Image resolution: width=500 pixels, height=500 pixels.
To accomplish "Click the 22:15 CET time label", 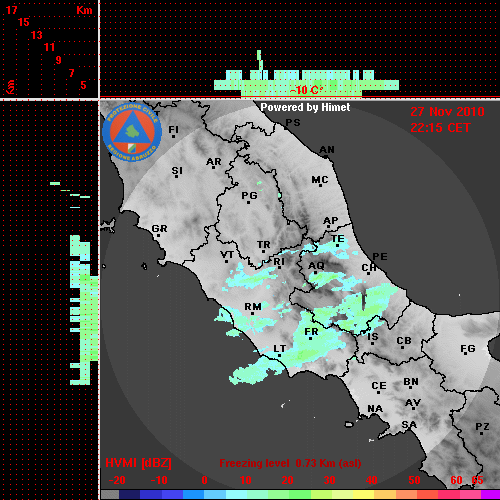I will [x=440, y=128].
